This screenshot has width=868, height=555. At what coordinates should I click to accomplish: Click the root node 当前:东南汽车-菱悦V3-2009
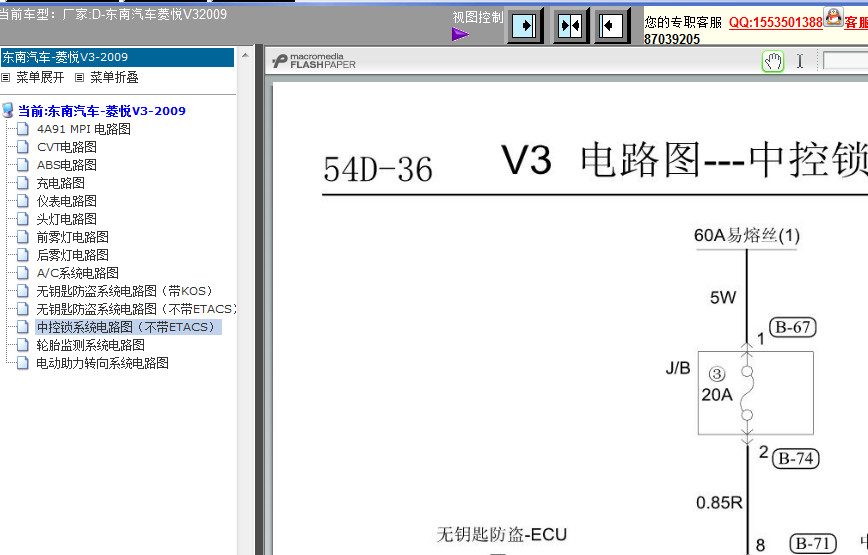[x=102, y=111]
